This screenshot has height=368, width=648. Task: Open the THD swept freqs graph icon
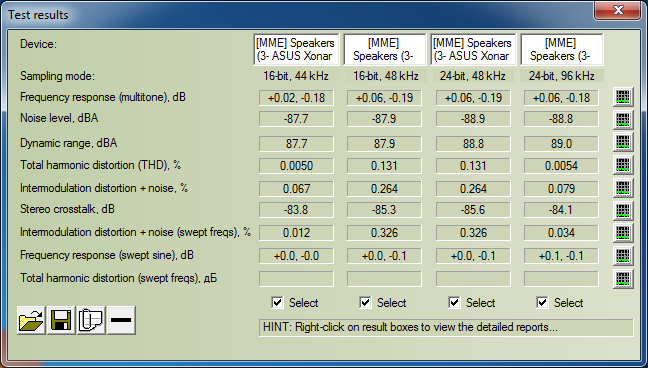[623, 278]
